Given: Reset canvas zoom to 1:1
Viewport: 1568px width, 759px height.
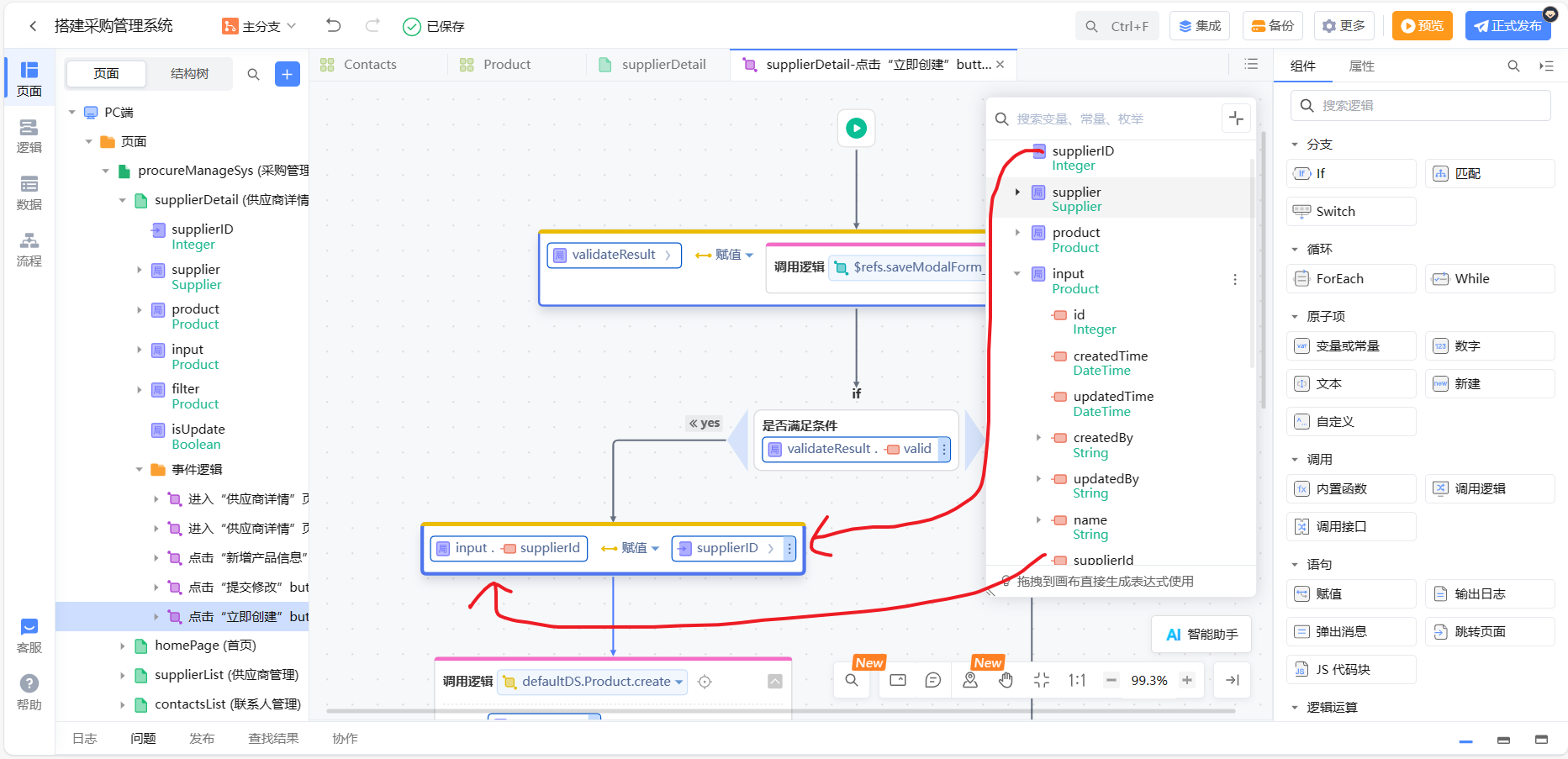Looking at the screenshot, I should 1077,680.
